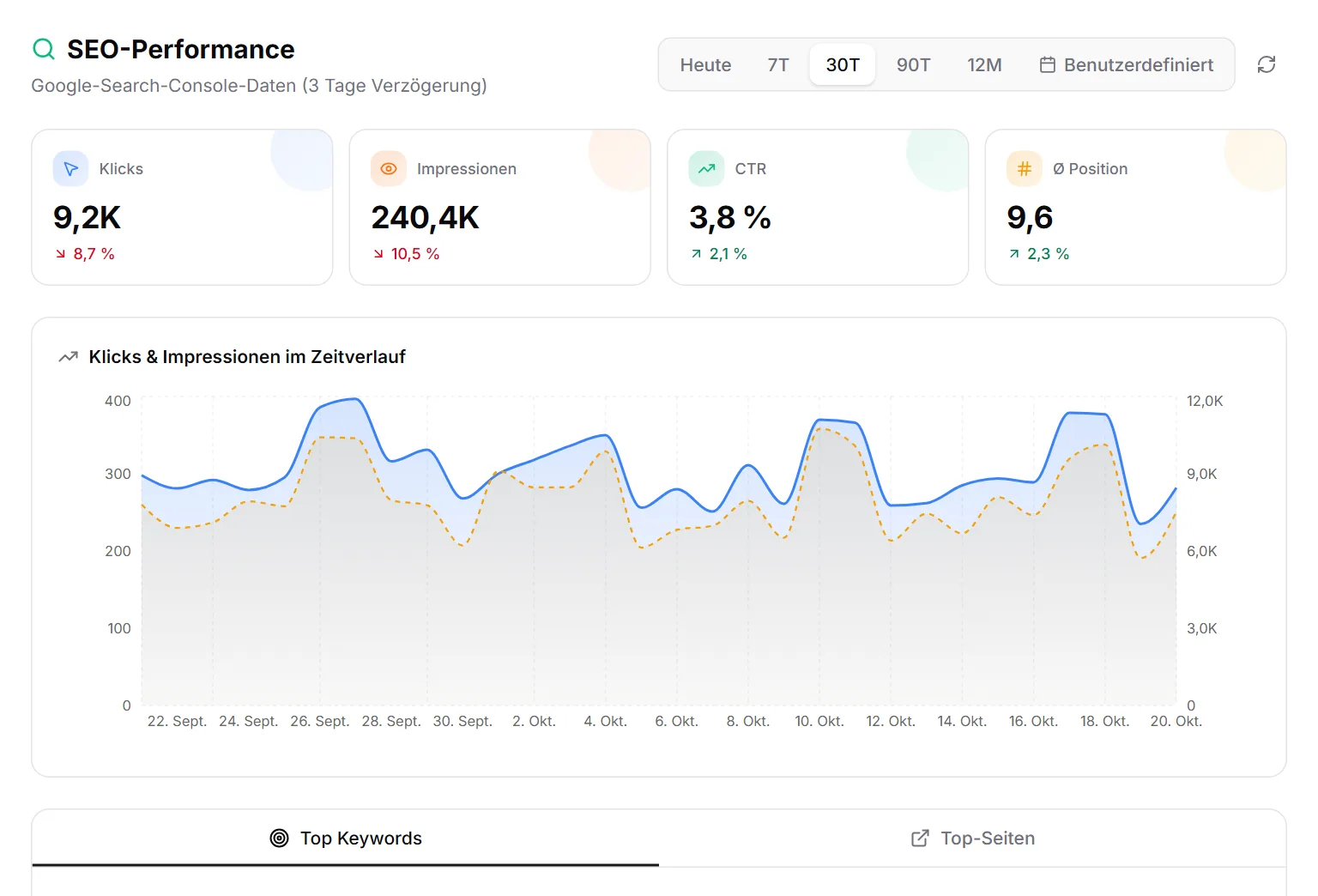Click the 2,1 % increase indicator
The image size is (1318, 896).
(x=719, y=254)
